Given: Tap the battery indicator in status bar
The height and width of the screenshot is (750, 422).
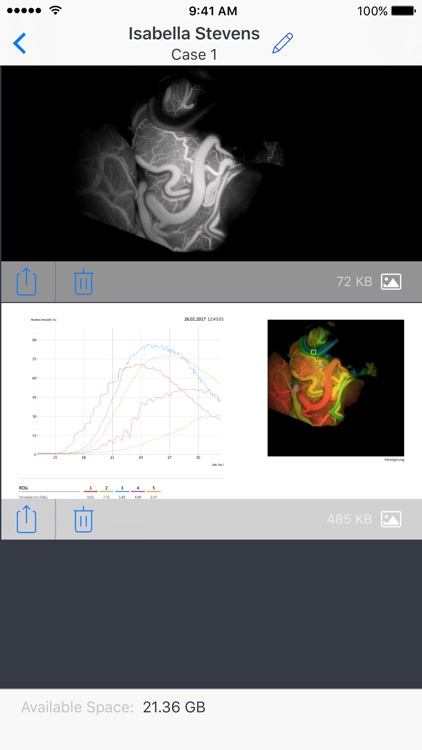Looking at the screenshot, I should coord(403,11).
